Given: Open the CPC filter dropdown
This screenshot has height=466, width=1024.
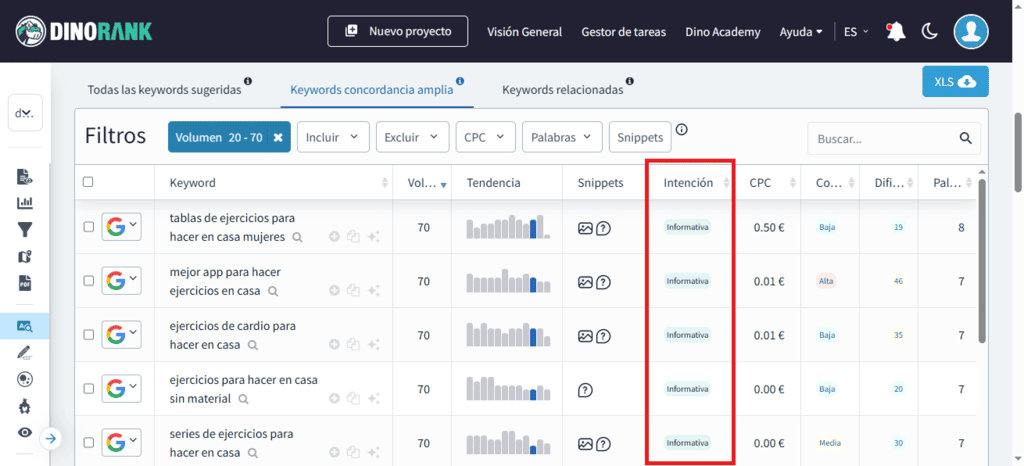Looking at the screenshot, I should [485, 137].
